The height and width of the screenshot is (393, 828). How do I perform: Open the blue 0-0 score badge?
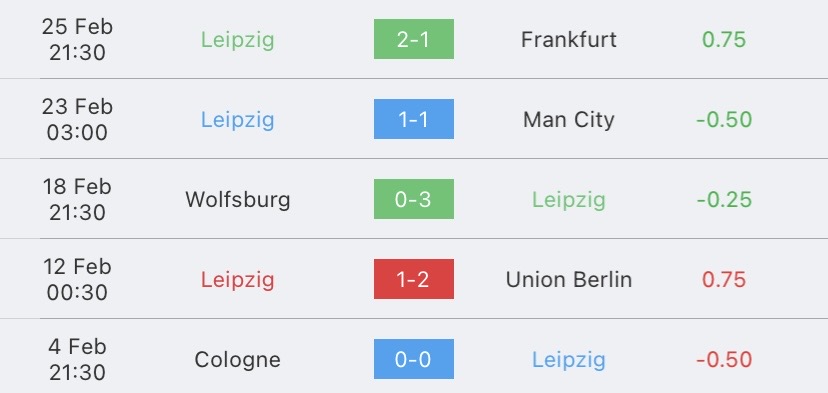click(413, 359)
